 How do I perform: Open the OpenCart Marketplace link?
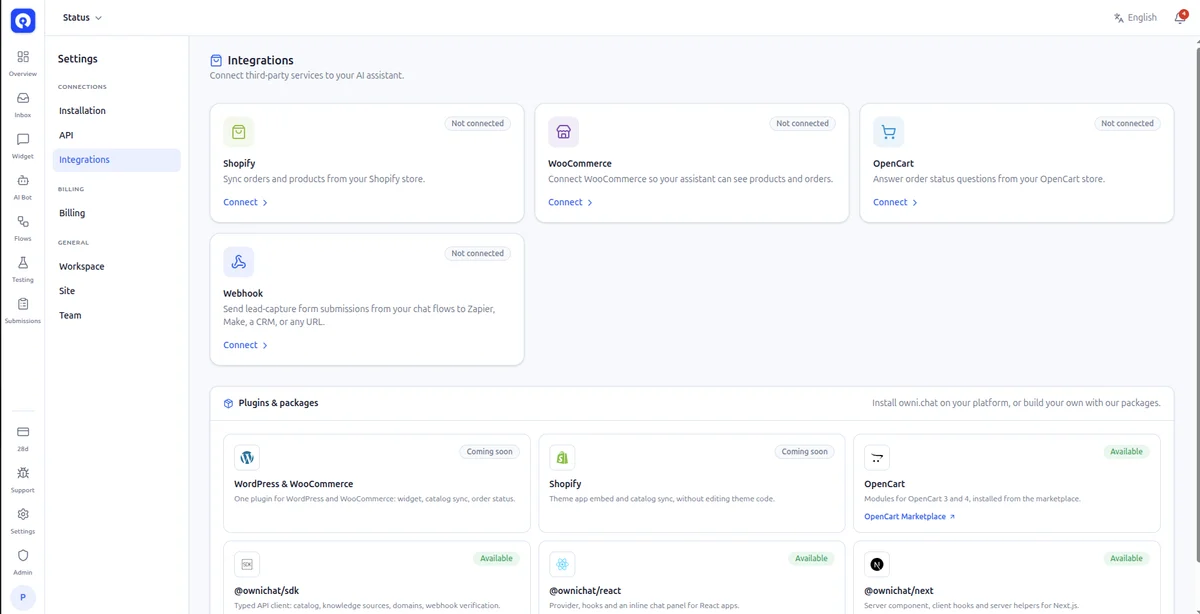click(910, 517)
